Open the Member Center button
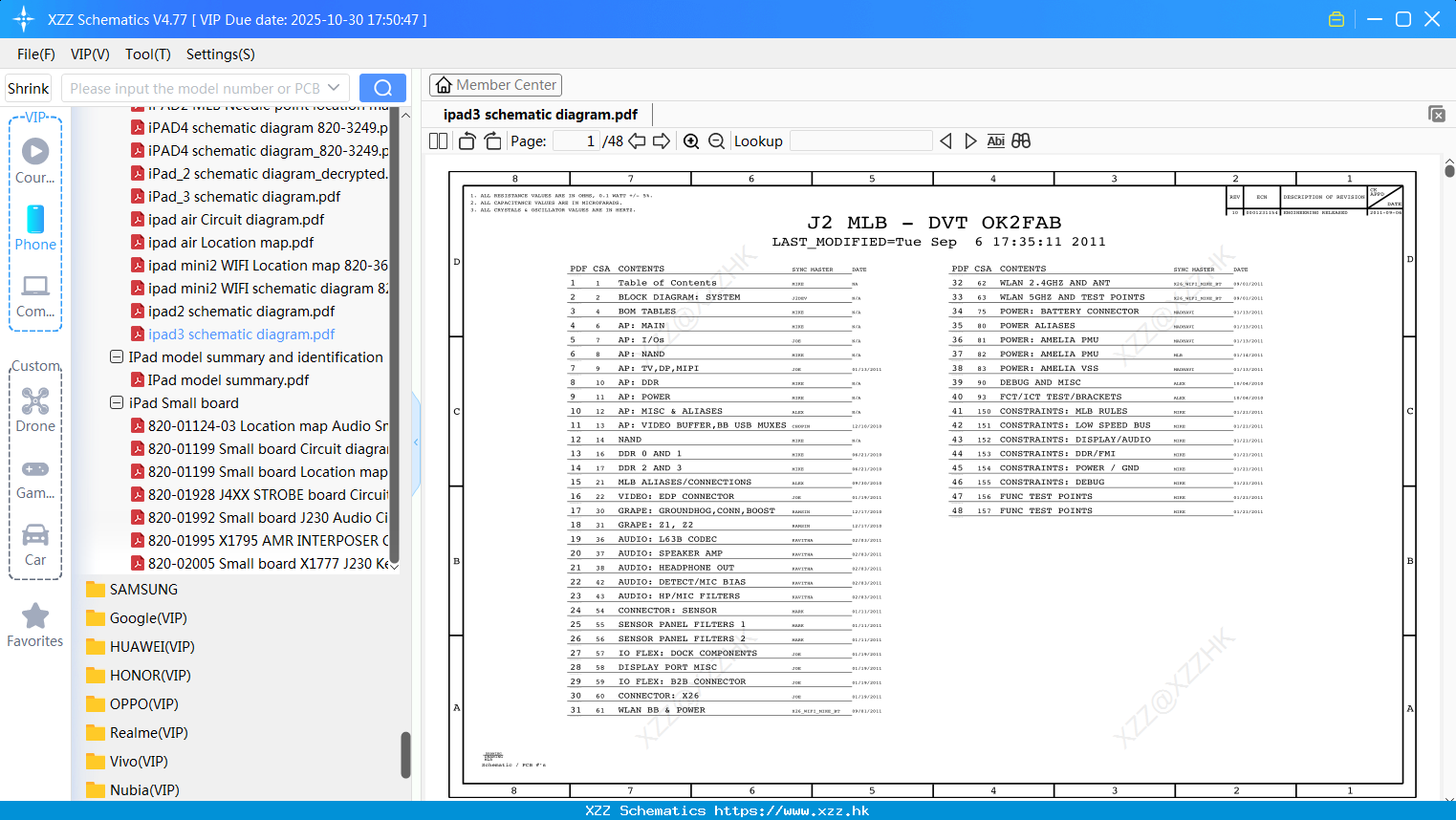This screenshot has width=1456, height=820. click(x=495, y=85)
